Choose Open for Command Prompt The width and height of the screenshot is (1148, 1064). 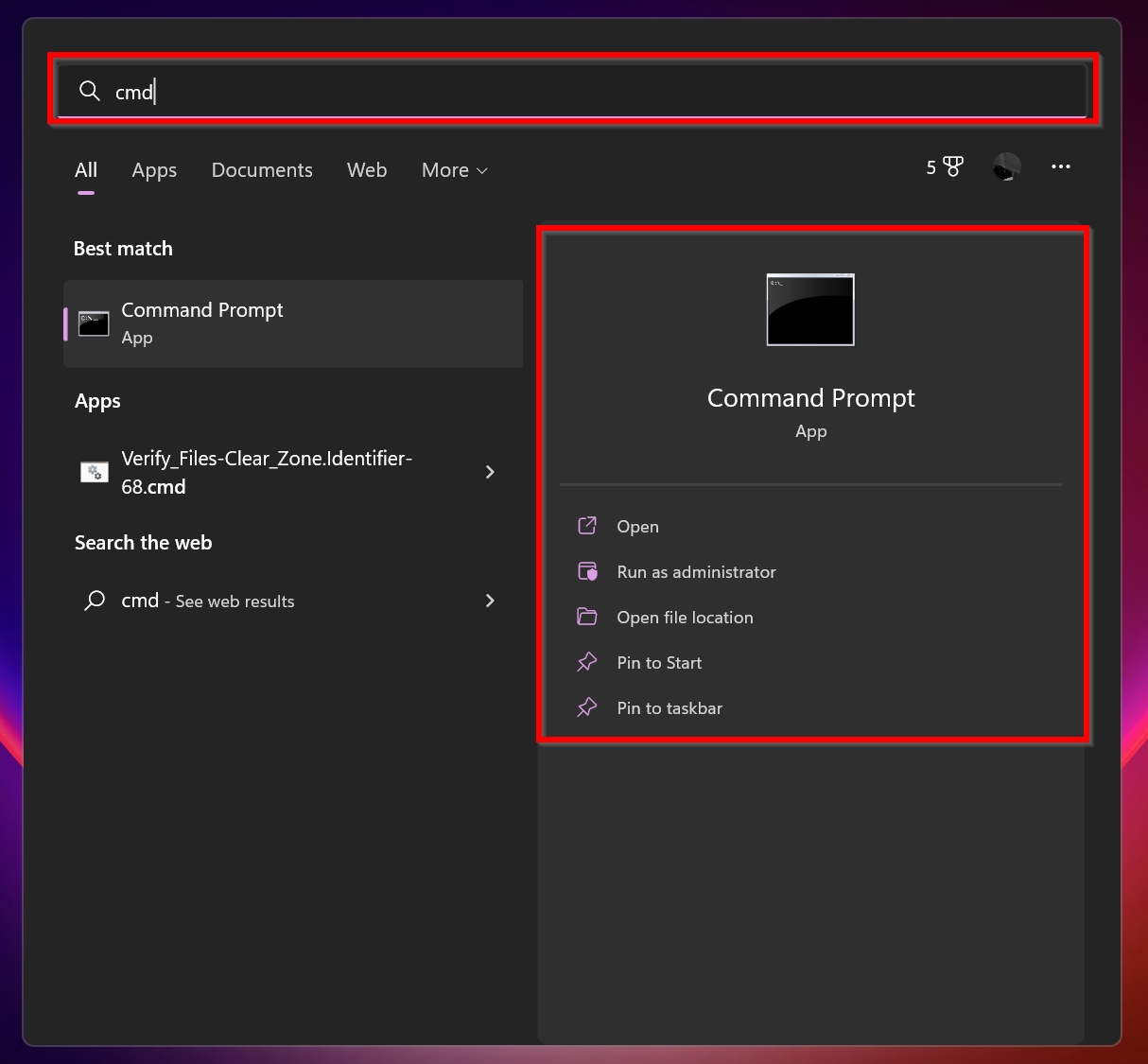(811, 527)
